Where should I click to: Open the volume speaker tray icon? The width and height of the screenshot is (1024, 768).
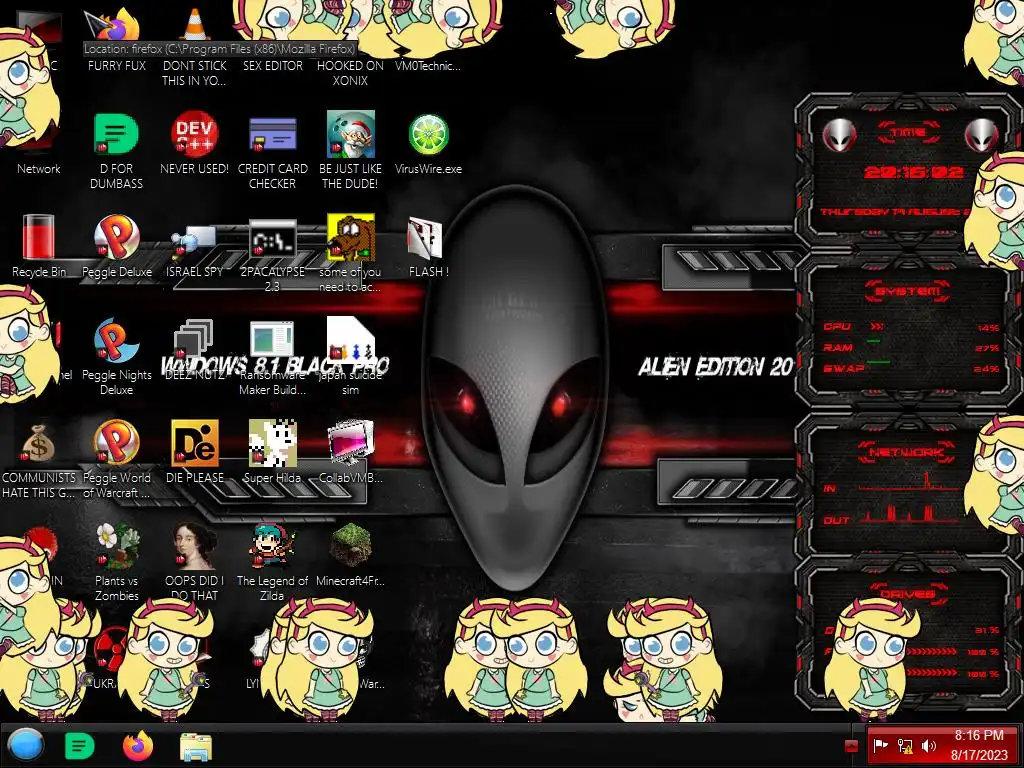tap(929, 745)
